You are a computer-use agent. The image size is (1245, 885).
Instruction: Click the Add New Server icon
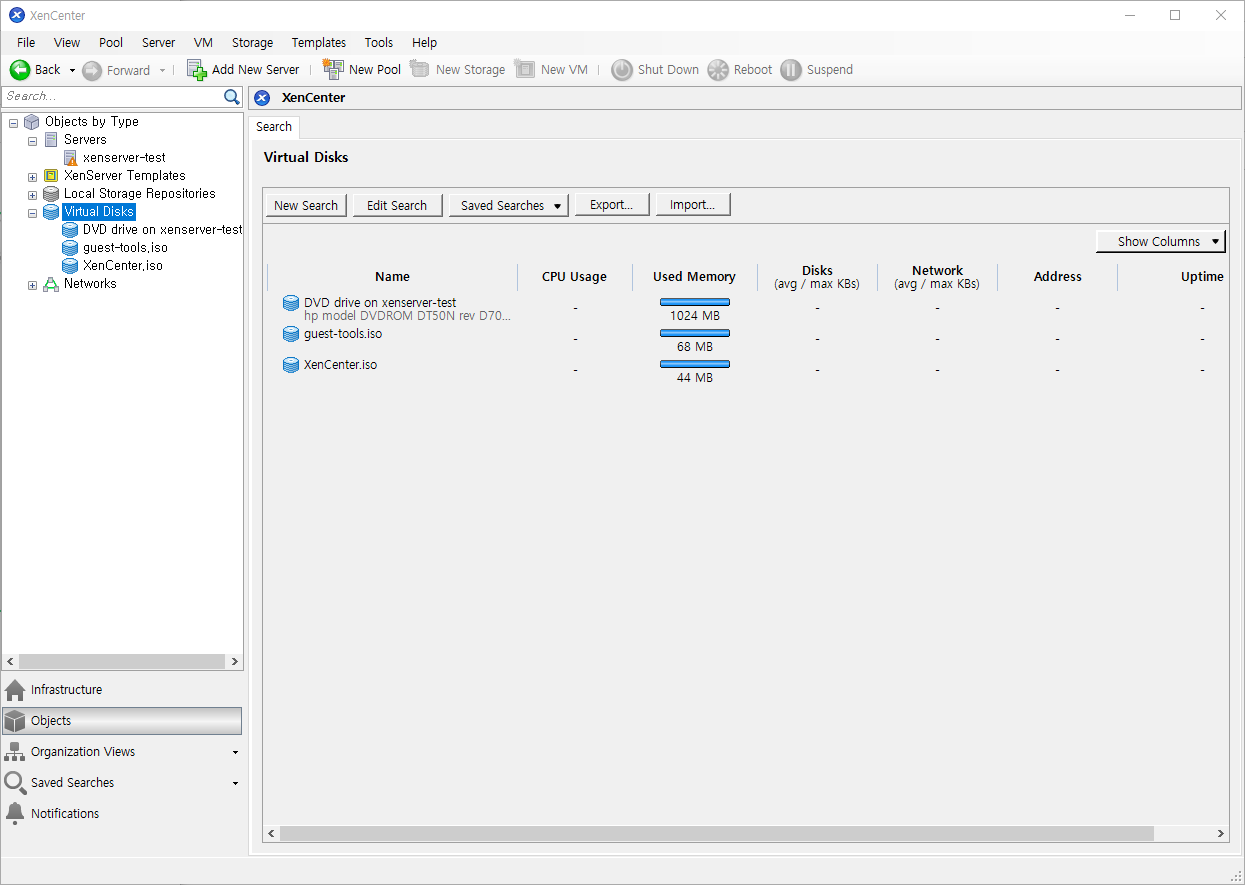(x=197, y=70)
